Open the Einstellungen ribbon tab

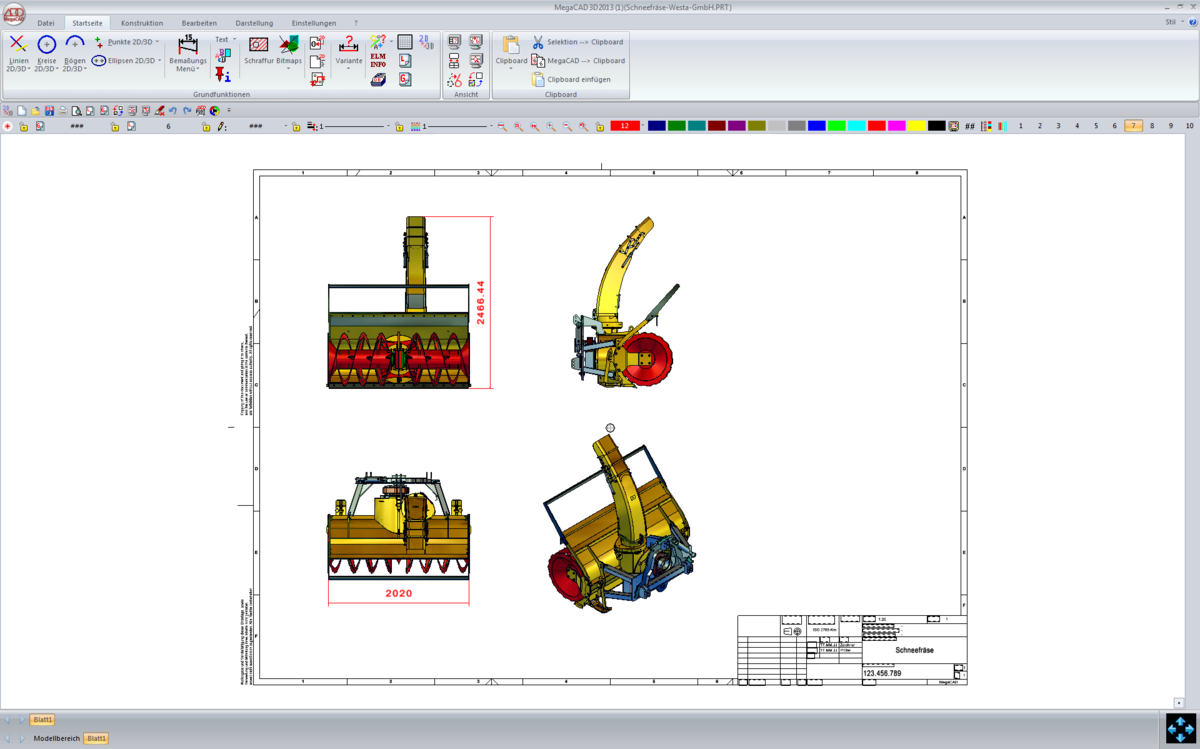(313, 23)
